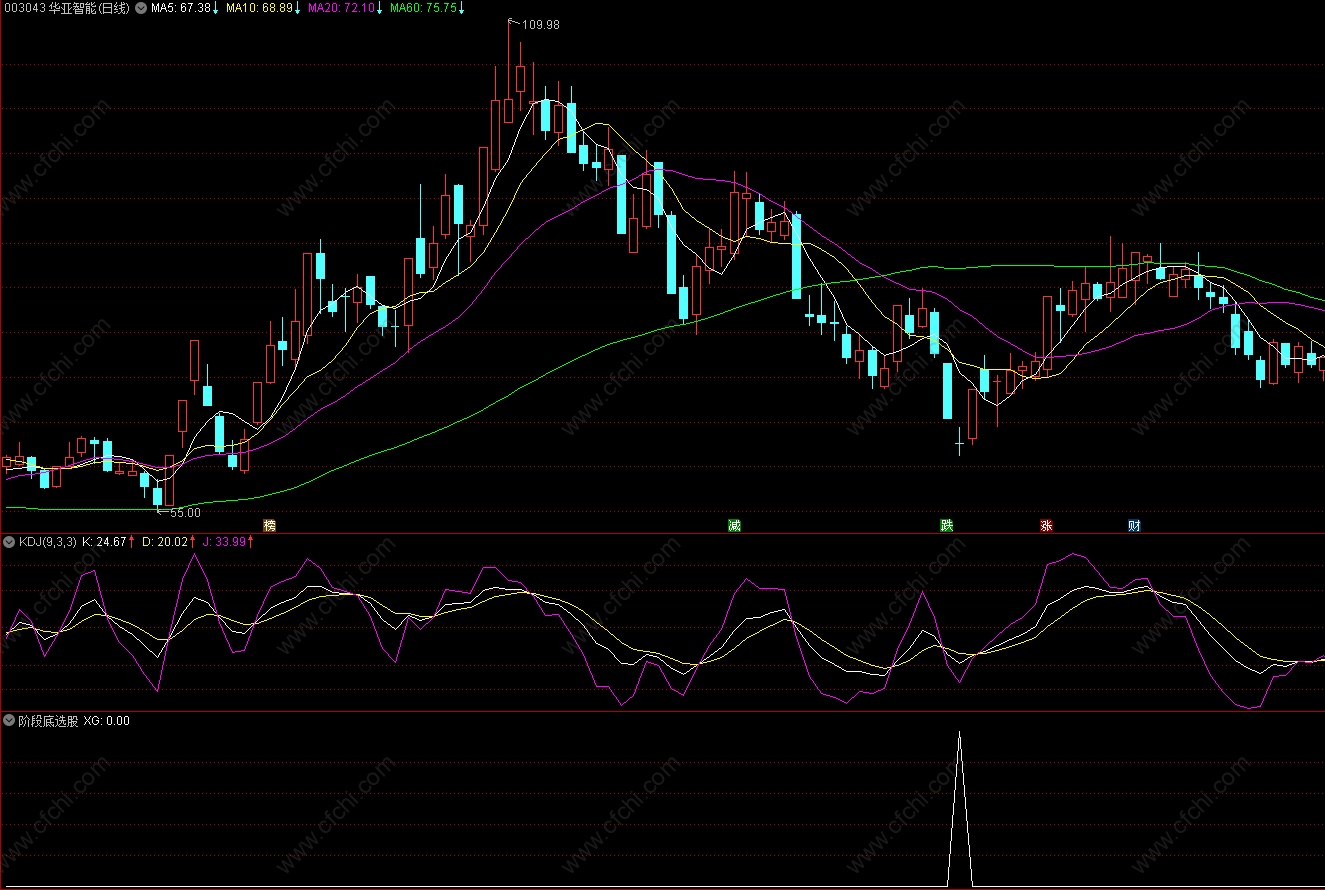Viewport: 1325px width, 890px height.
Task: Click the orange 榜 event marker
Action: point(268,525)
